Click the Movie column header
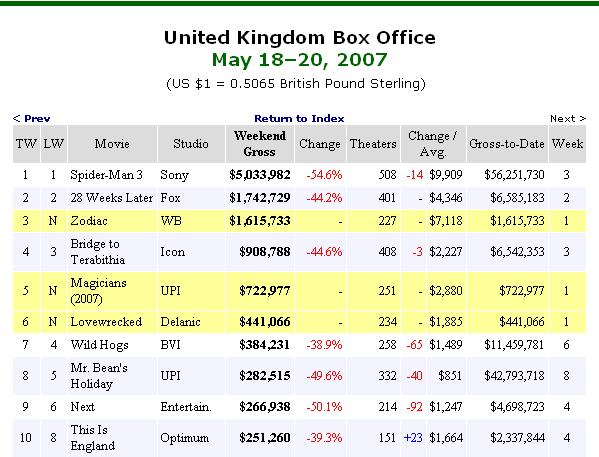This screenshot has width=599, height=457. 112,144
